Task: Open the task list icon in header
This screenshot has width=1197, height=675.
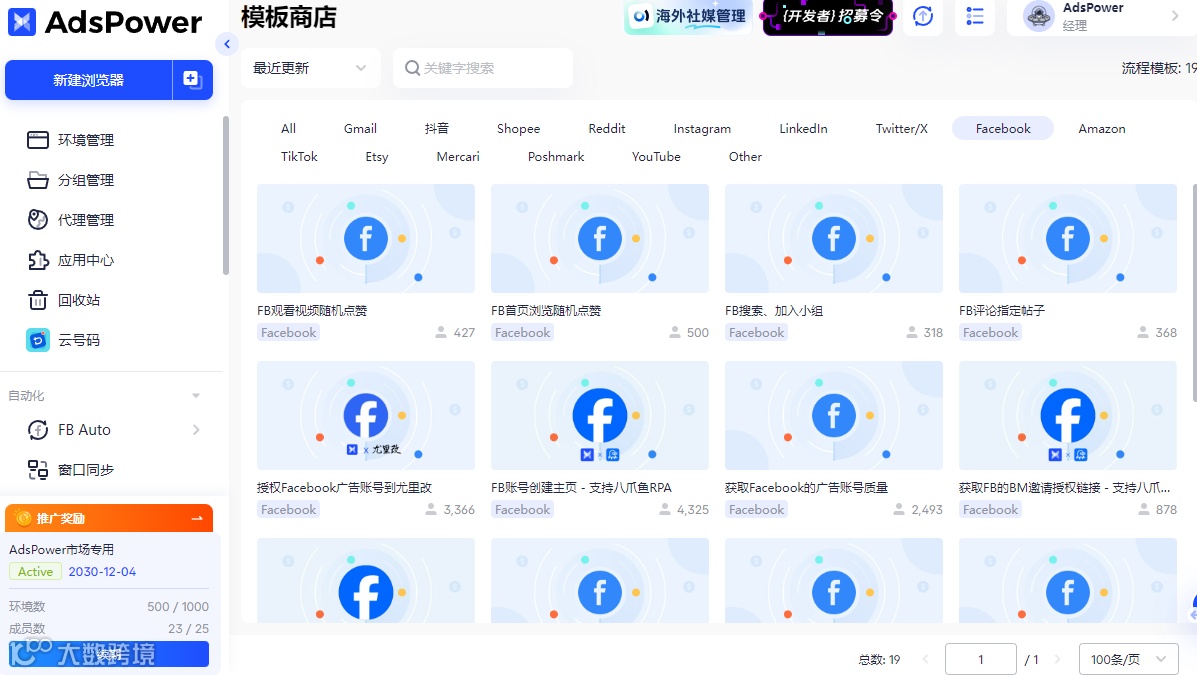Action: (975, 16)
